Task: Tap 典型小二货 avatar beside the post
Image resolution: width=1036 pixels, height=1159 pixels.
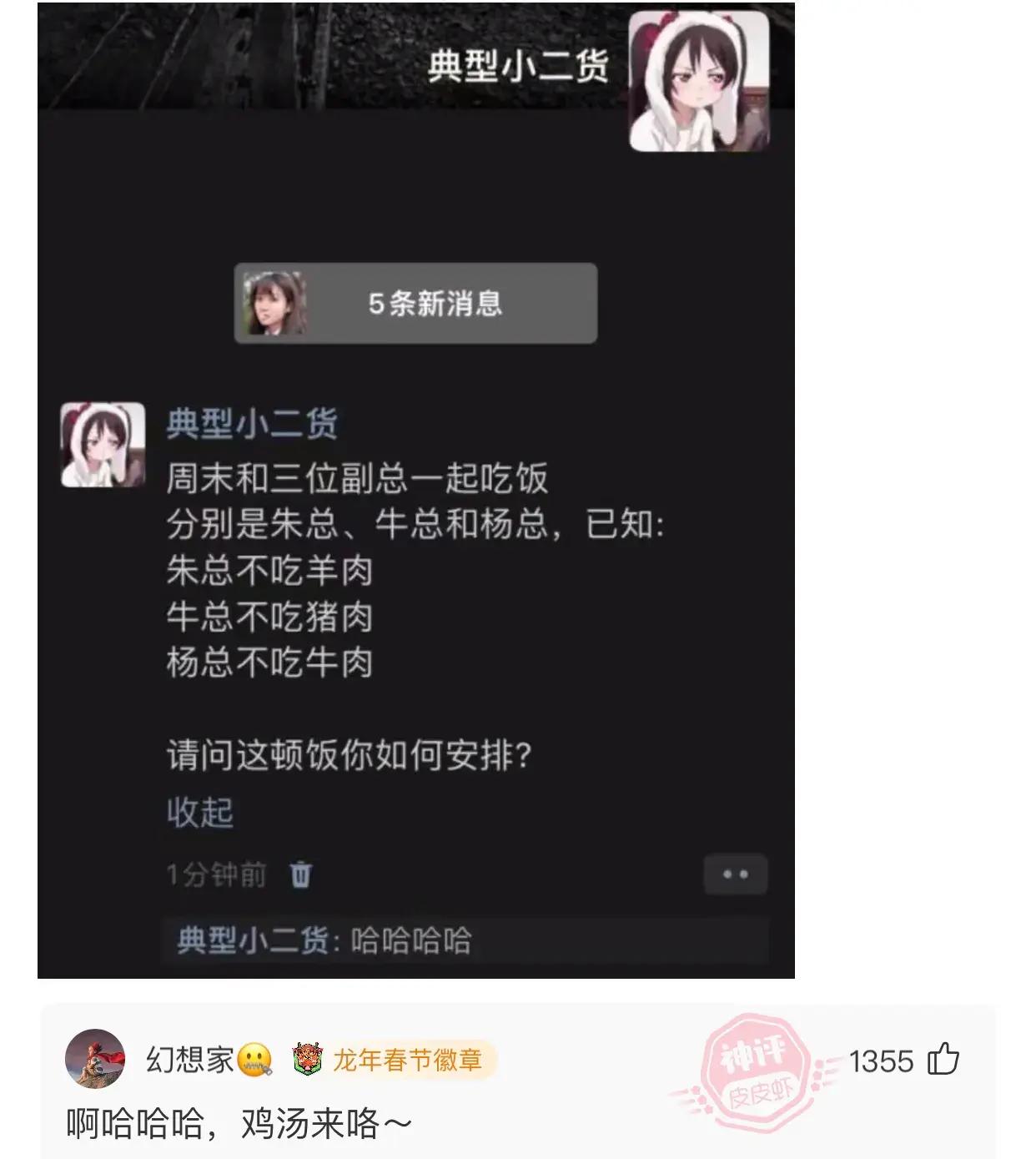Action: tap(103, 445)
